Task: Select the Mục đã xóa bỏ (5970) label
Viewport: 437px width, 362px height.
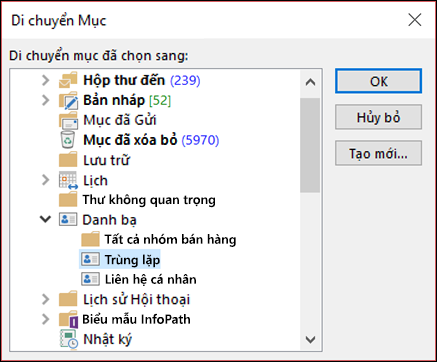Action: click(x=151, y=140)
